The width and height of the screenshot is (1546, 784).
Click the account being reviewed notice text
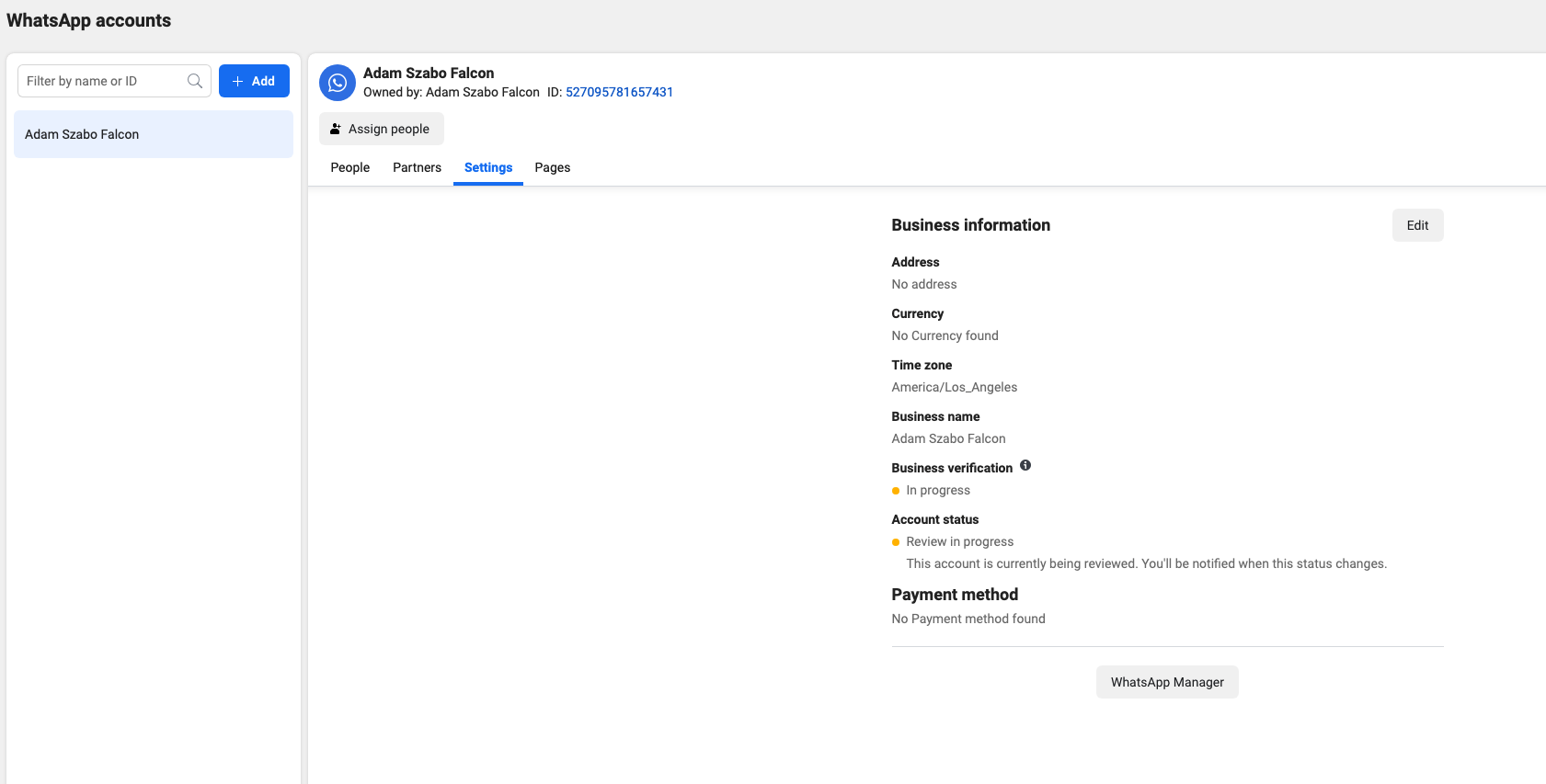tap(1147, 563)
